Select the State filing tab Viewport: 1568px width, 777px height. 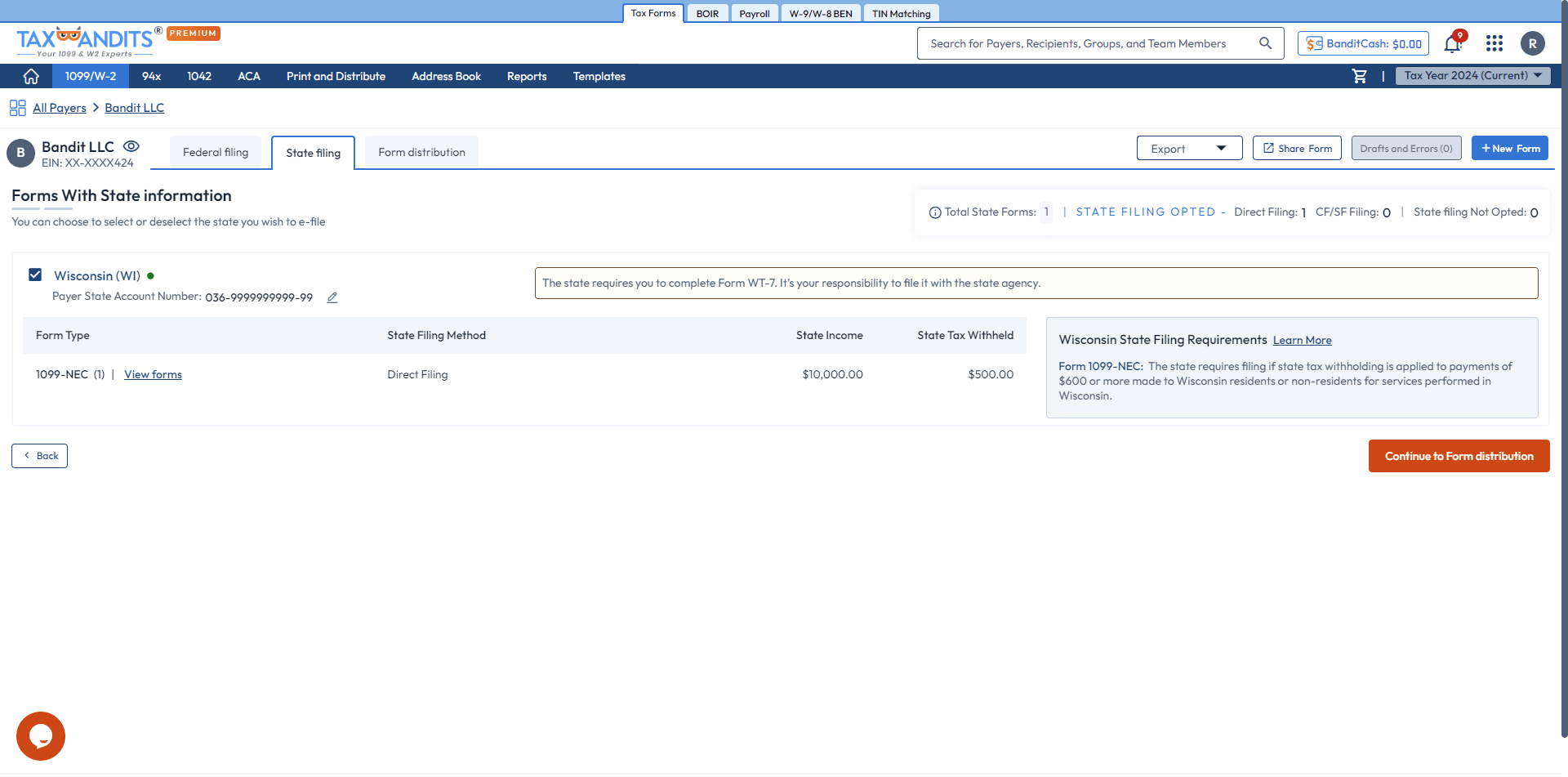click(314, 153)
